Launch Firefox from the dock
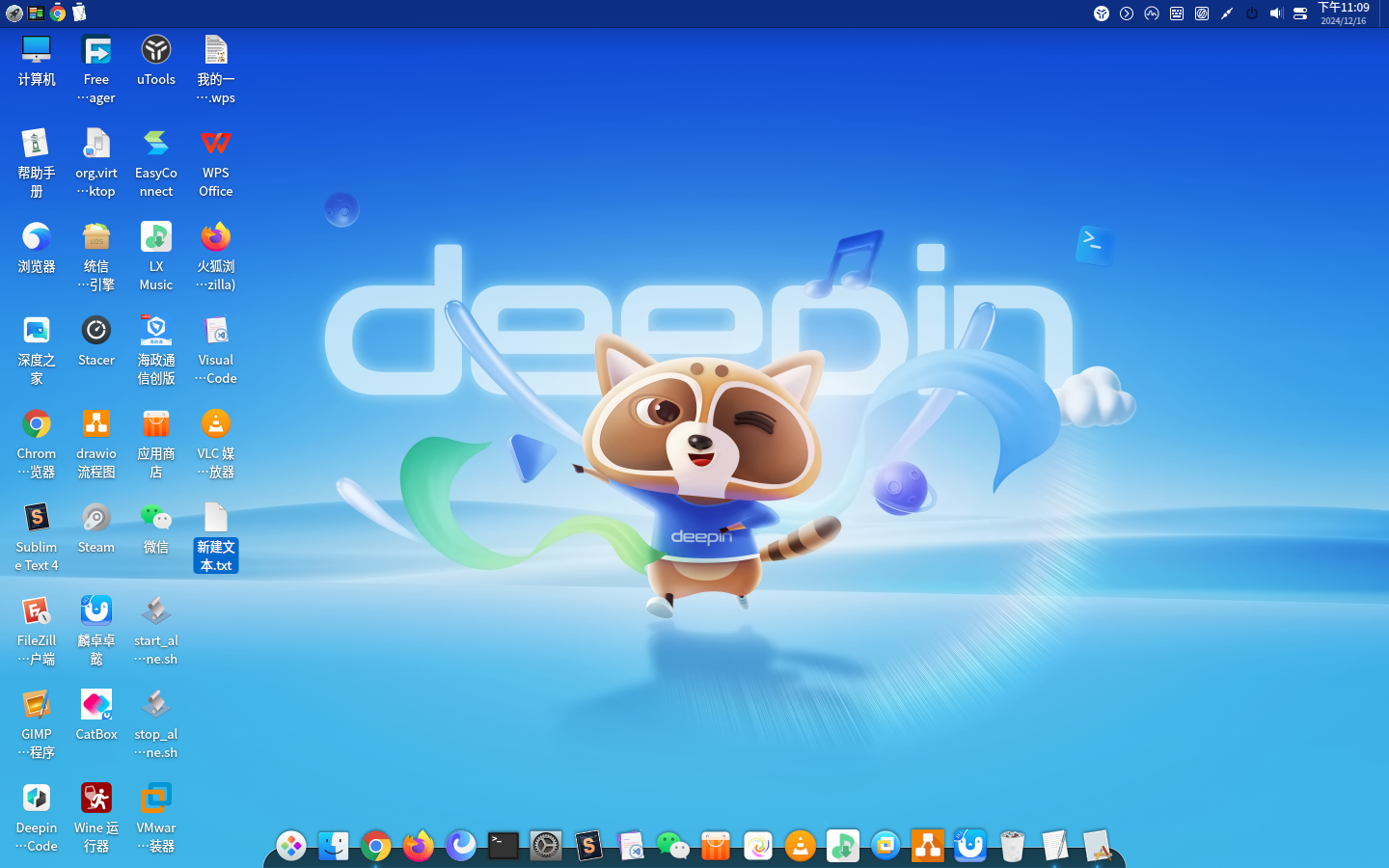Image resolution: width=1389 pixels, height=868 pixels. point(419,846)
